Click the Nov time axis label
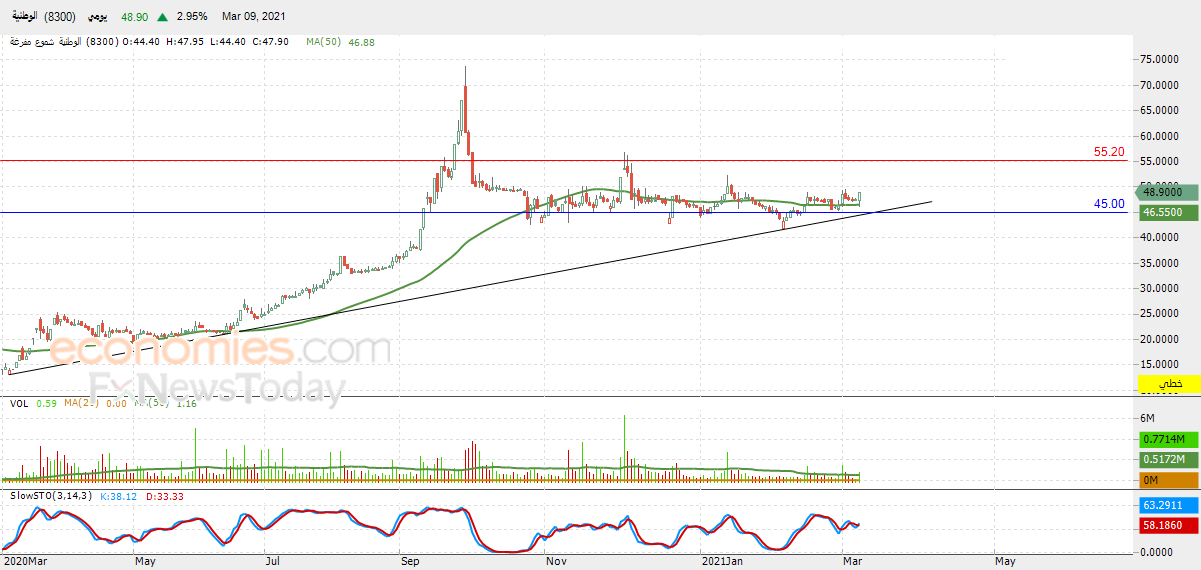 (x=554, y=562)
